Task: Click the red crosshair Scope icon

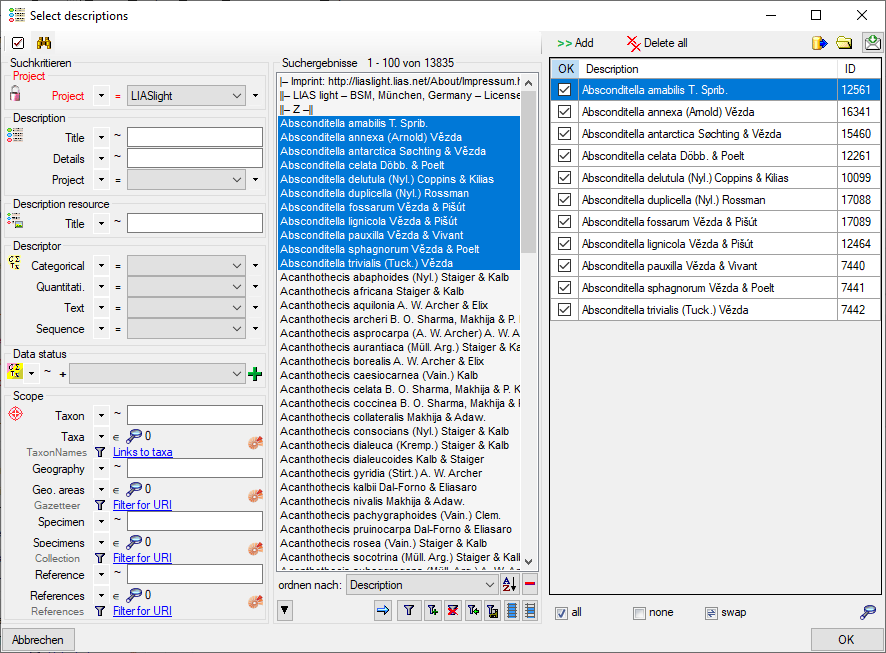Action: (16, 413)
